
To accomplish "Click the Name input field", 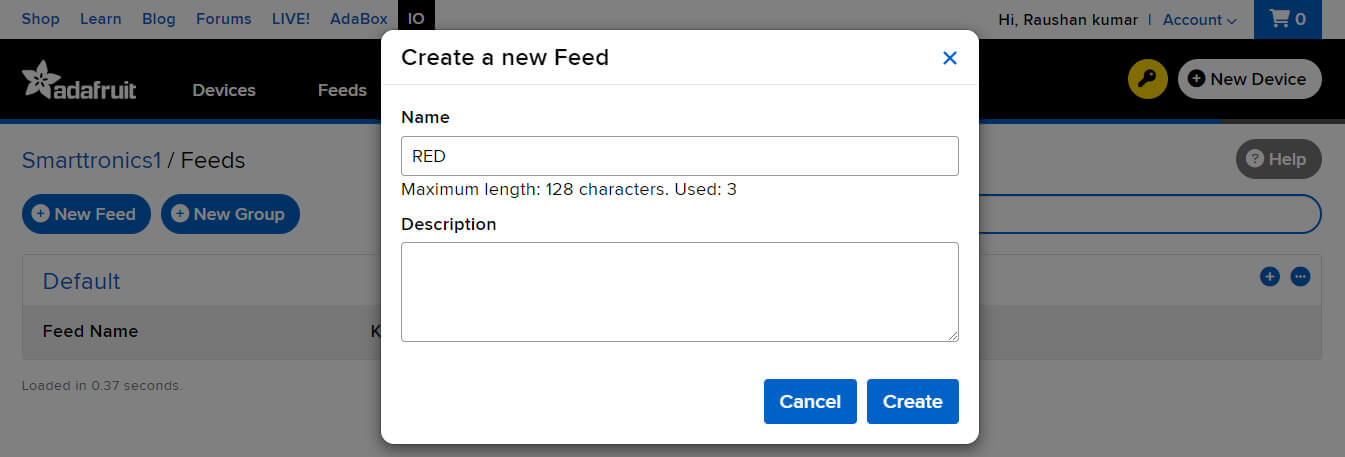I will [x=680, y=156].
